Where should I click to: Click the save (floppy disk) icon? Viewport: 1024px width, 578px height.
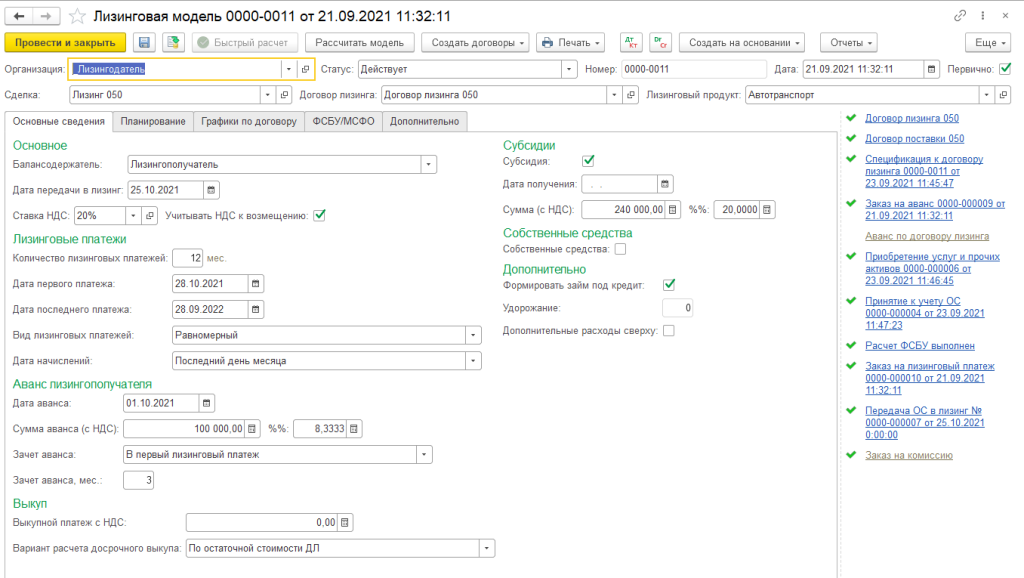click(144, 43)
